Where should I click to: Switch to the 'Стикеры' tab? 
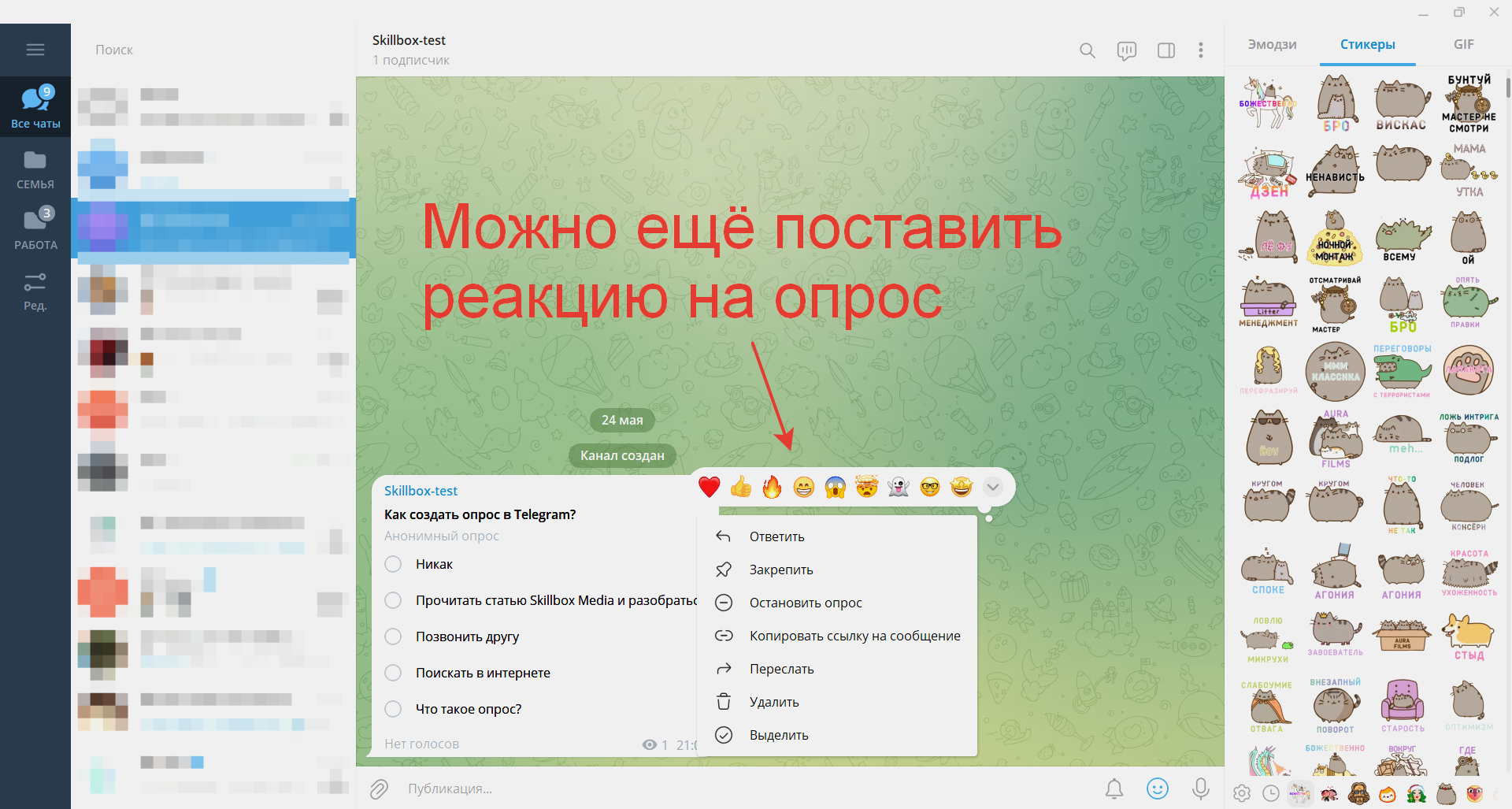tap(1368, 45)
